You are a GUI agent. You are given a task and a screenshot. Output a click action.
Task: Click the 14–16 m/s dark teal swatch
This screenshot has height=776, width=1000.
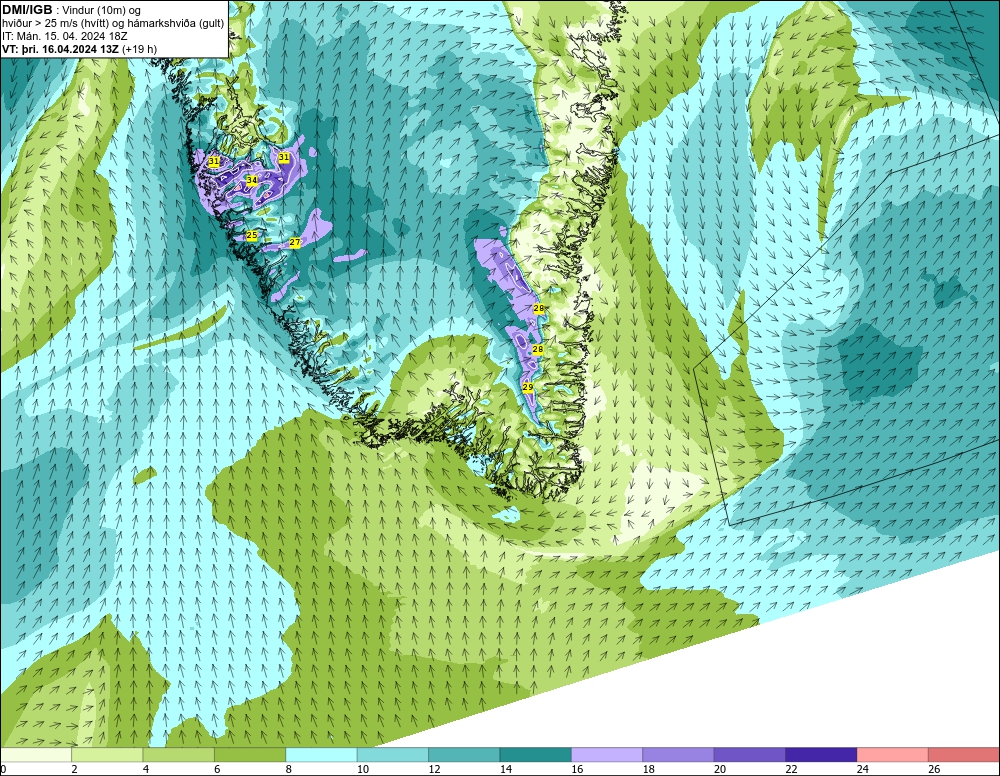(536, 755)
